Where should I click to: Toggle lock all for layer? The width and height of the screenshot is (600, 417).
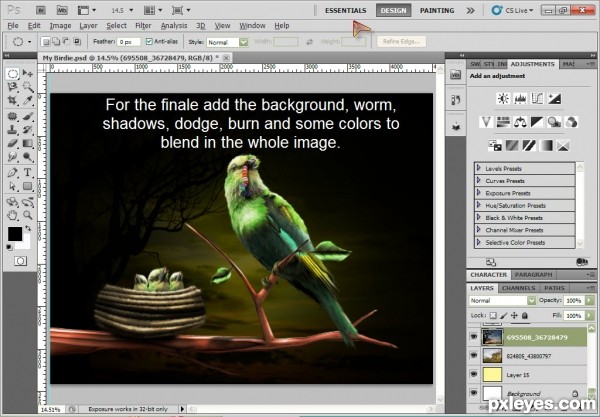(x=525, y=315)
